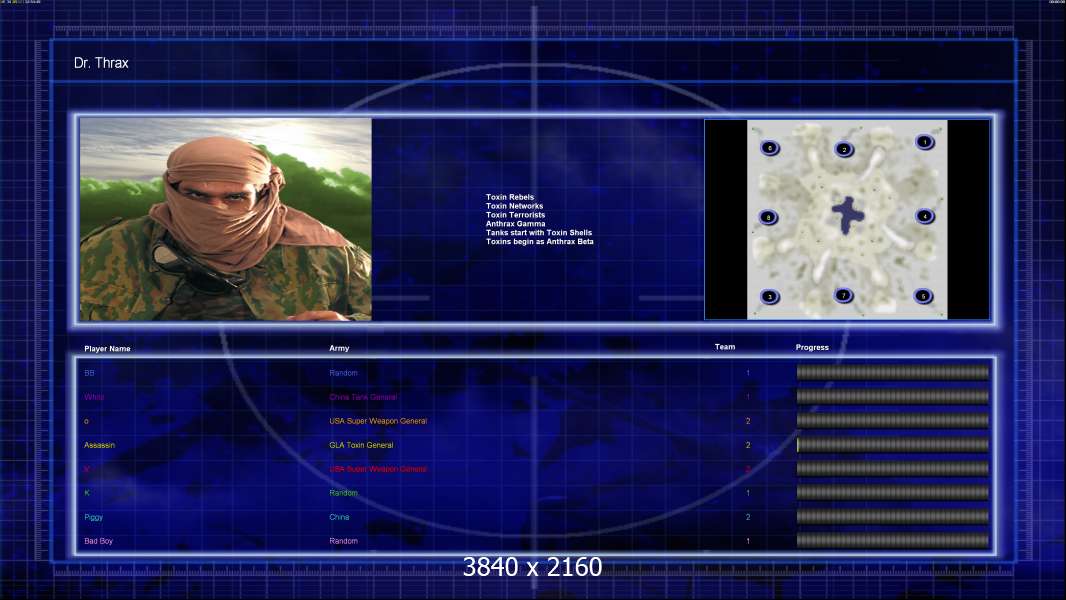Click the progress bar in BB's row
This screenshot has height=600, width=1066.
(x=893, y=372)
